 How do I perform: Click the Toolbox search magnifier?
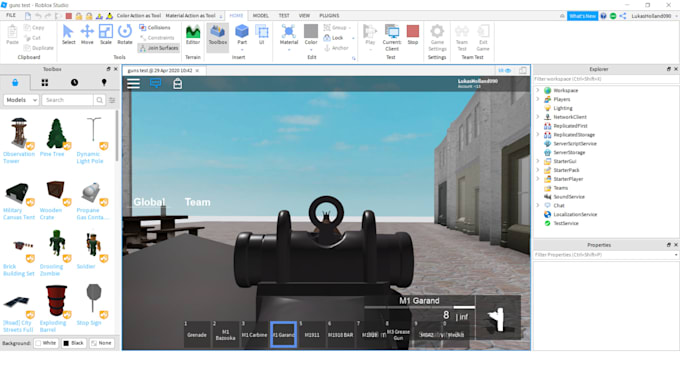(100, 100)
